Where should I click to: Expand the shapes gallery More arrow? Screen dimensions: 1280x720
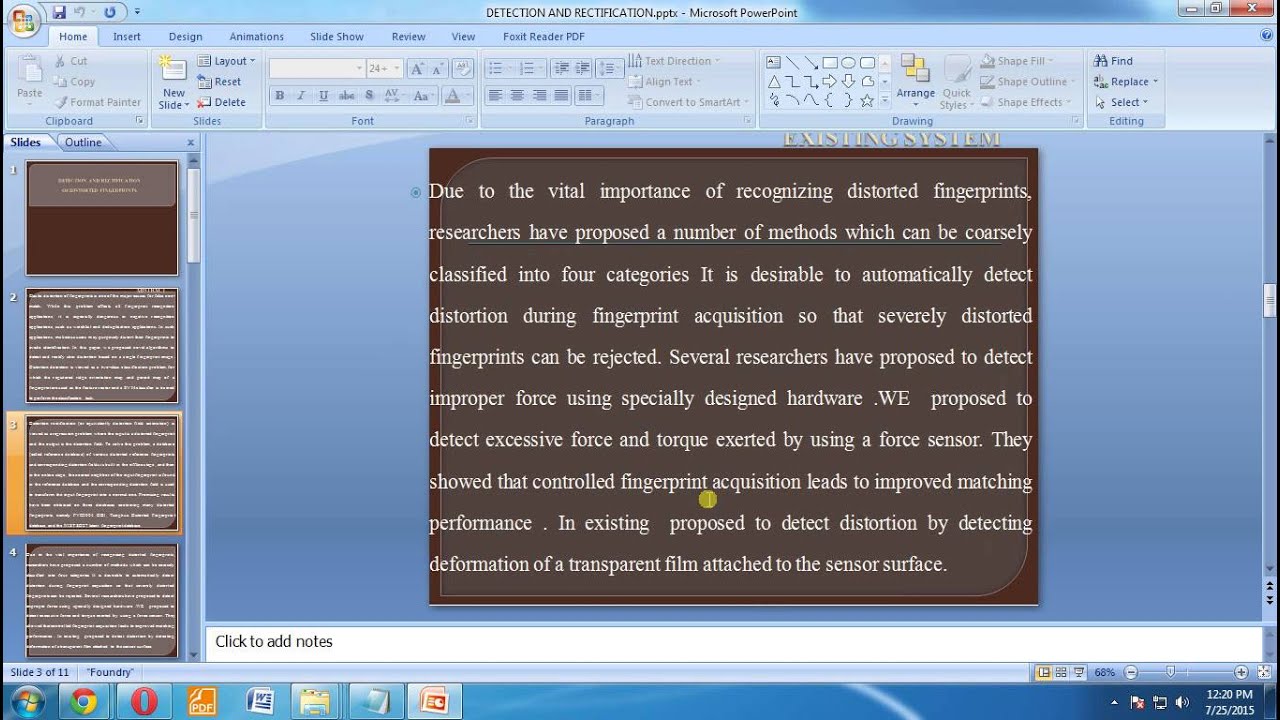[885, 101]
